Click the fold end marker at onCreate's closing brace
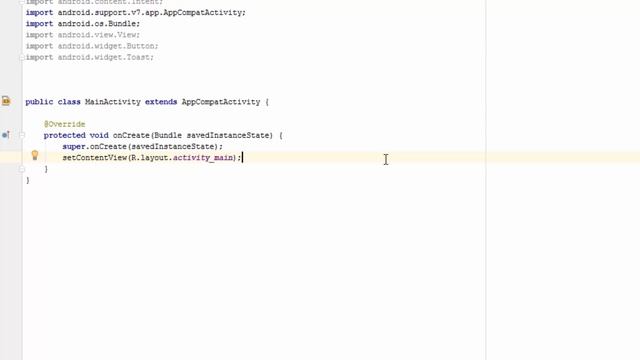The image size is (640, 360). (22, 169)
